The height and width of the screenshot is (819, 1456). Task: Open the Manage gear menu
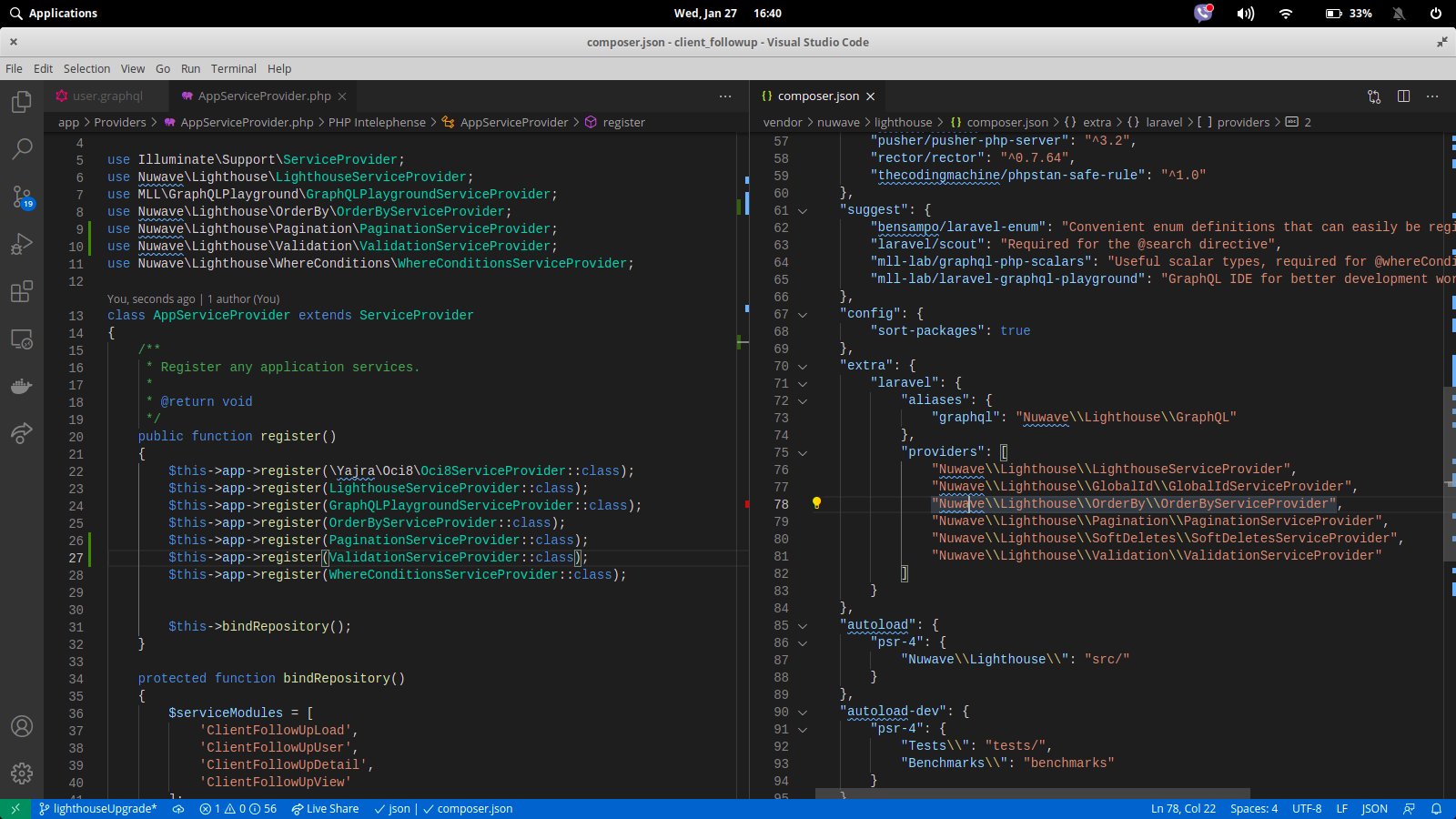22,773
